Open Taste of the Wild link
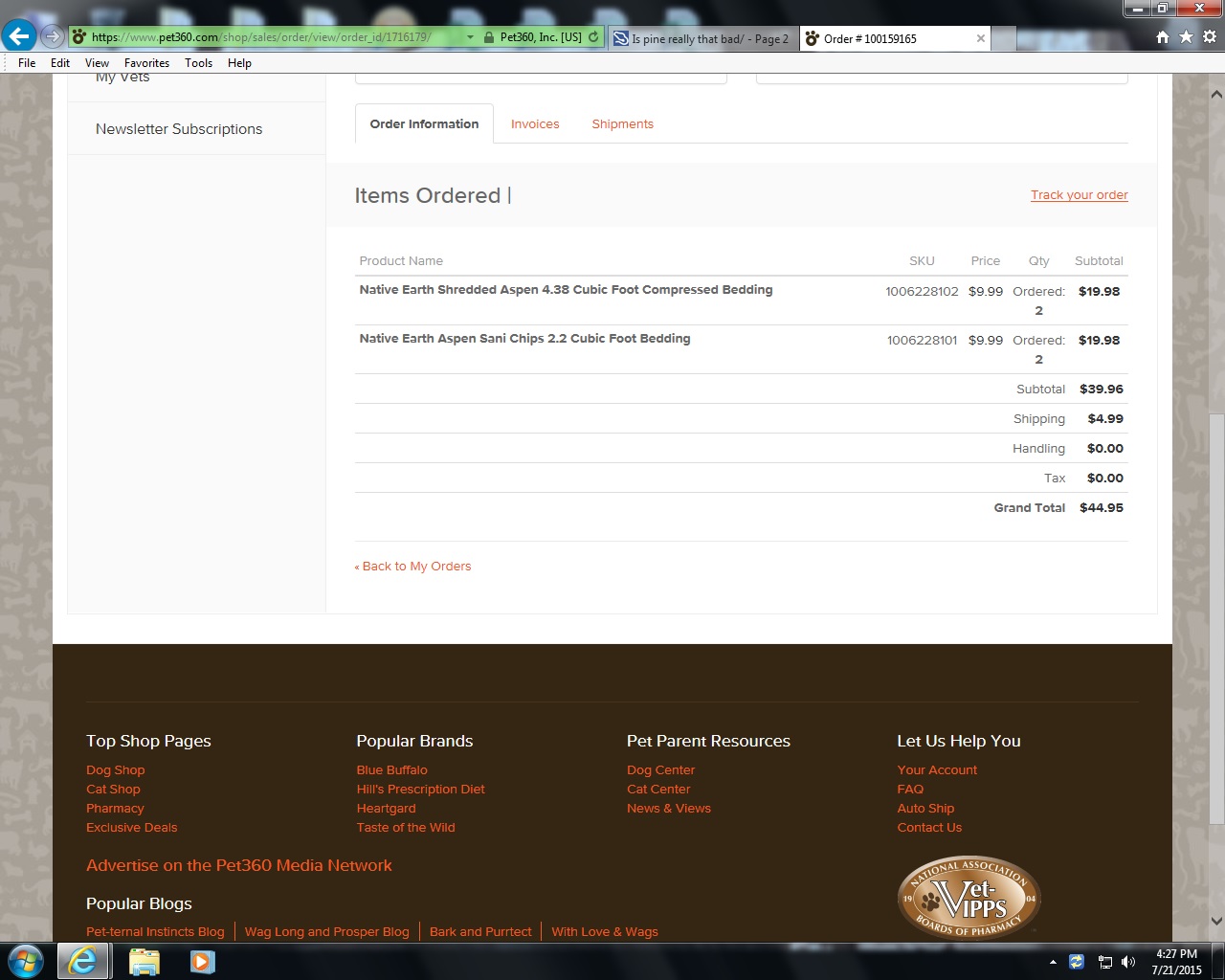The height and width of the screenshot is (980, 1225). click(x=406, y=827)
